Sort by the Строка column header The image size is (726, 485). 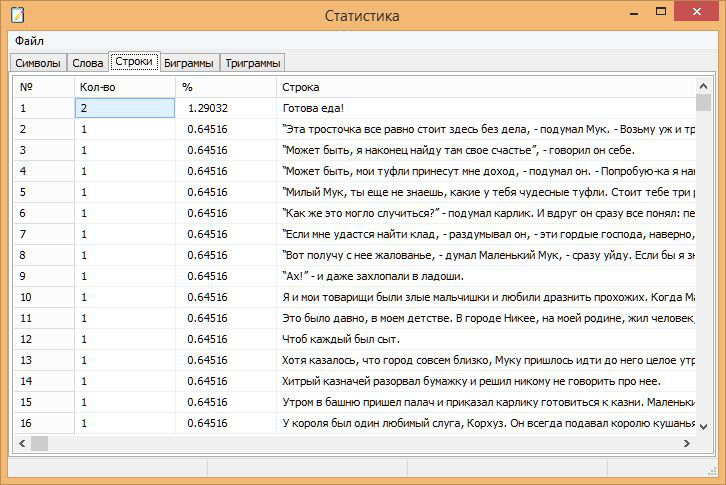pyautogui.click(x=486, y=87)
